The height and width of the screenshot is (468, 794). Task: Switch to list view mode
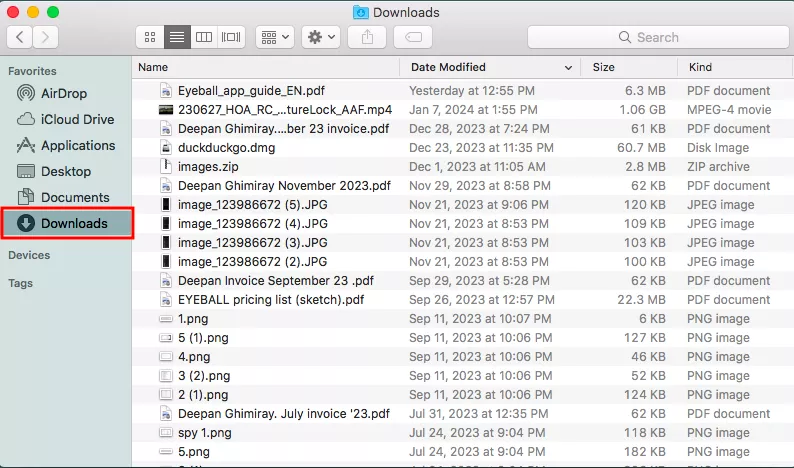click(177, 37)
